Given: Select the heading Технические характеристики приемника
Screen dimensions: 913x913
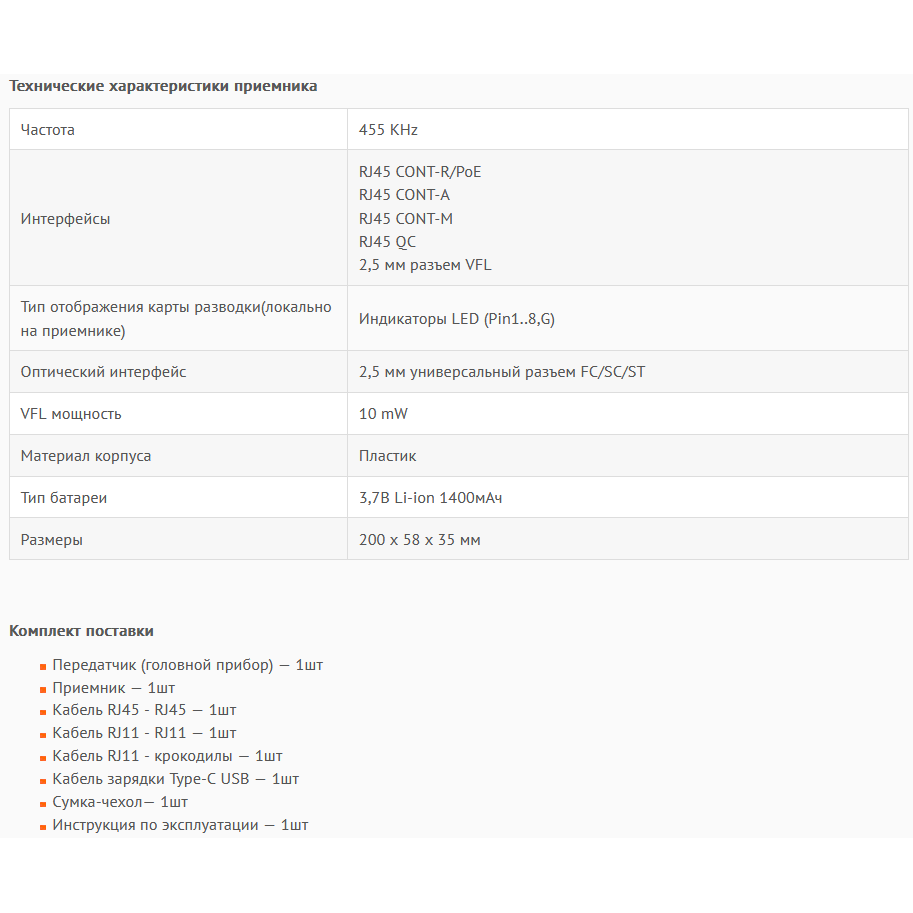Looking at the screenshot, I should click(163, 87).
